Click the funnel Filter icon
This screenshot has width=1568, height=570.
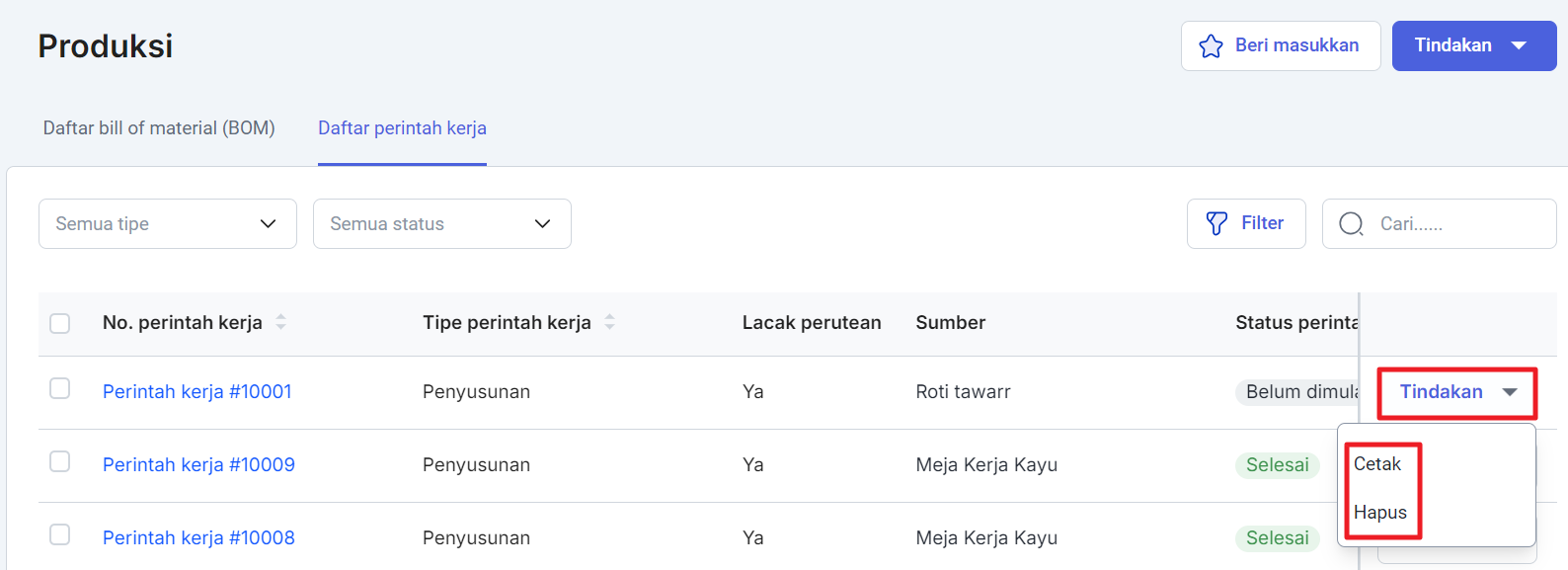point(1216,224)
